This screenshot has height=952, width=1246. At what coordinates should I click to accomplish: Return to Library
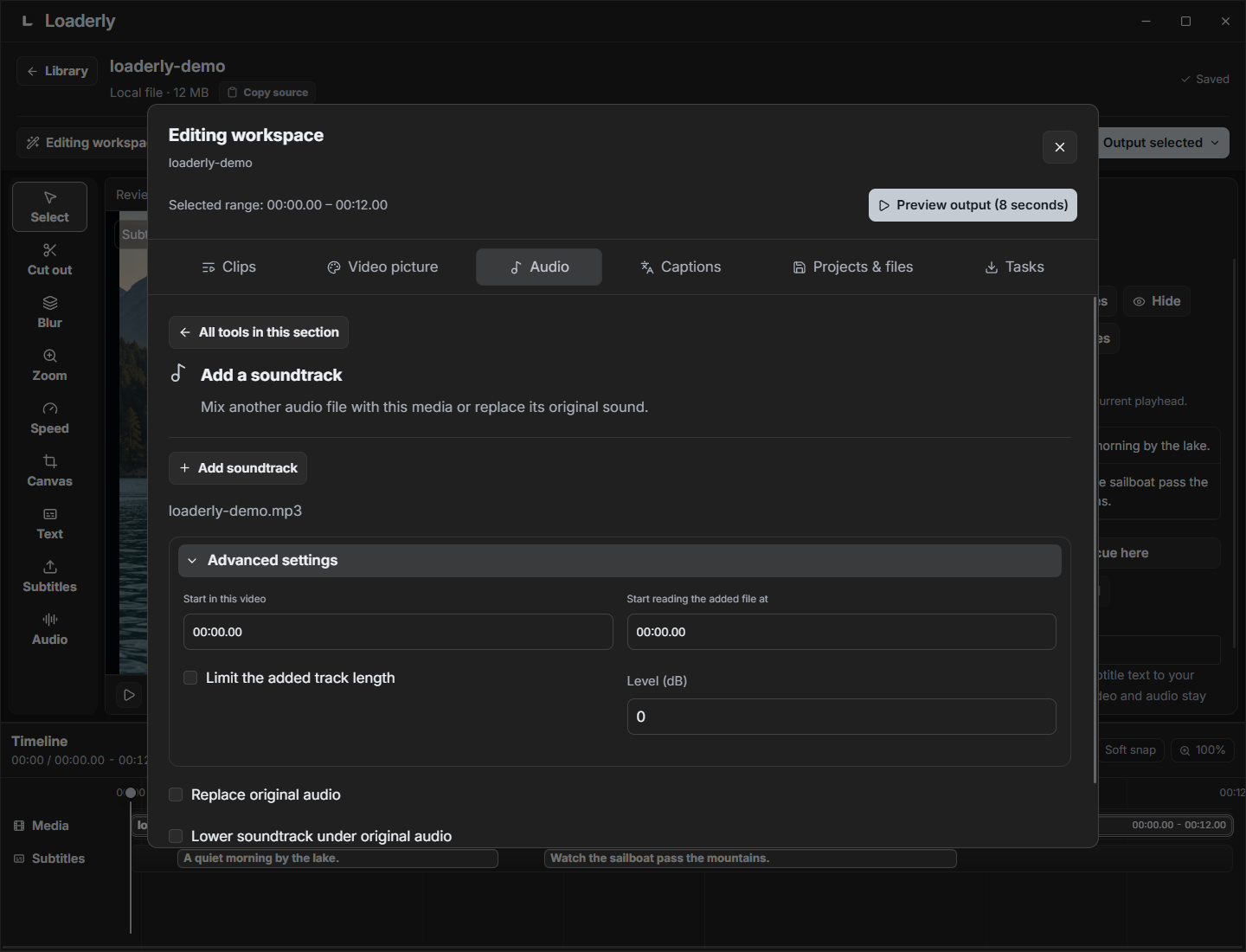pos(57,71)
